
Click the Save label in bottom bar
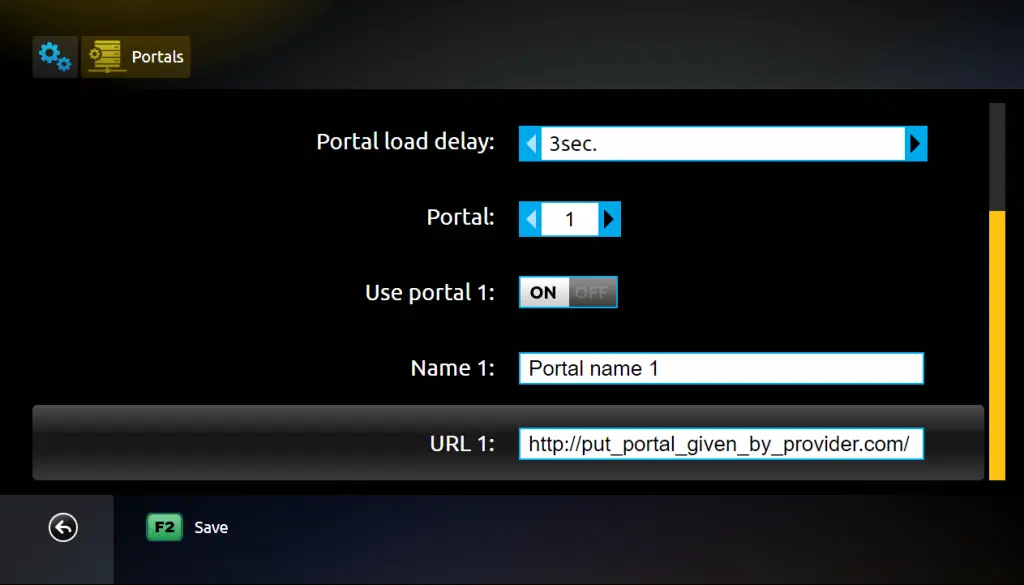click(x=211, y=528)
